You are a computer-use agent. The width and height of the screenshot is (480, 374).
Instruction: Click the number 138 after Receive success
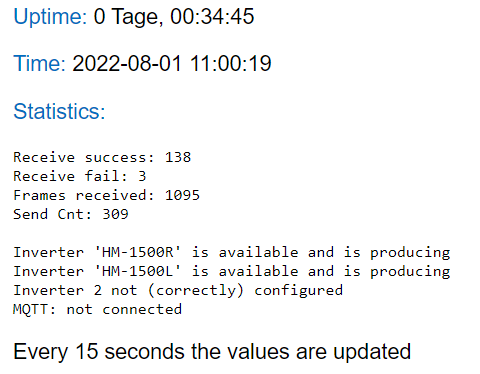pos(178,157)
